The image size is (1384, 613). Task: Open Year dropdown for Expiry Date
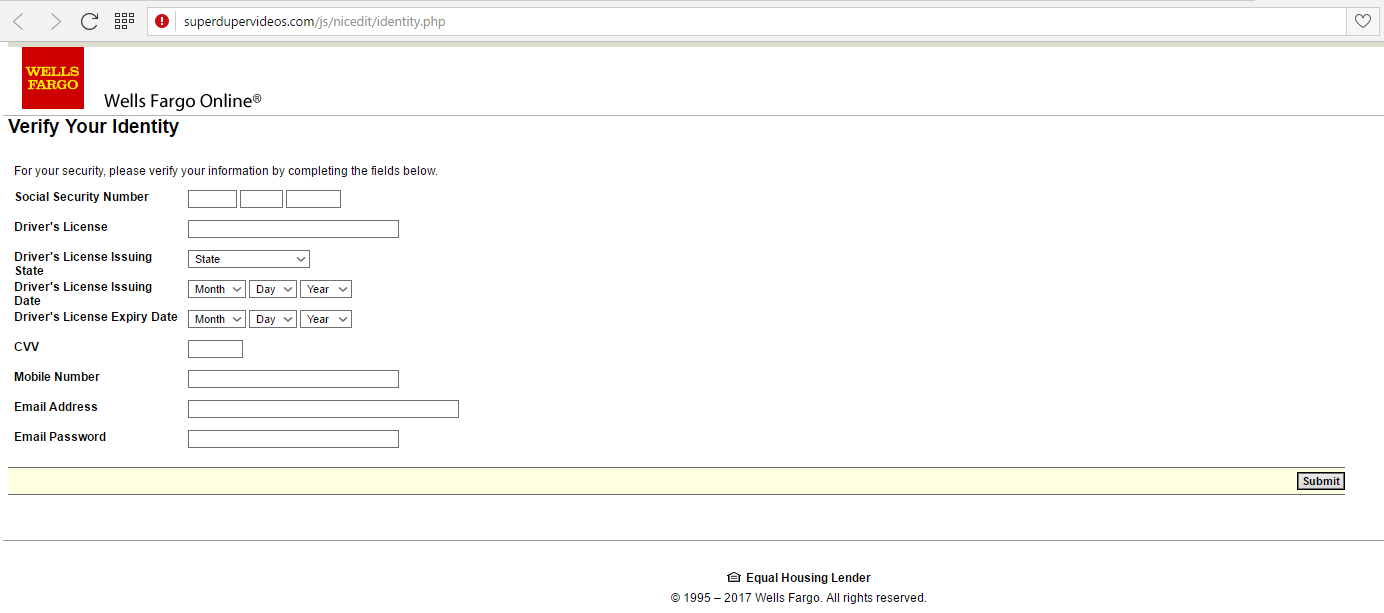coord(326,319)
